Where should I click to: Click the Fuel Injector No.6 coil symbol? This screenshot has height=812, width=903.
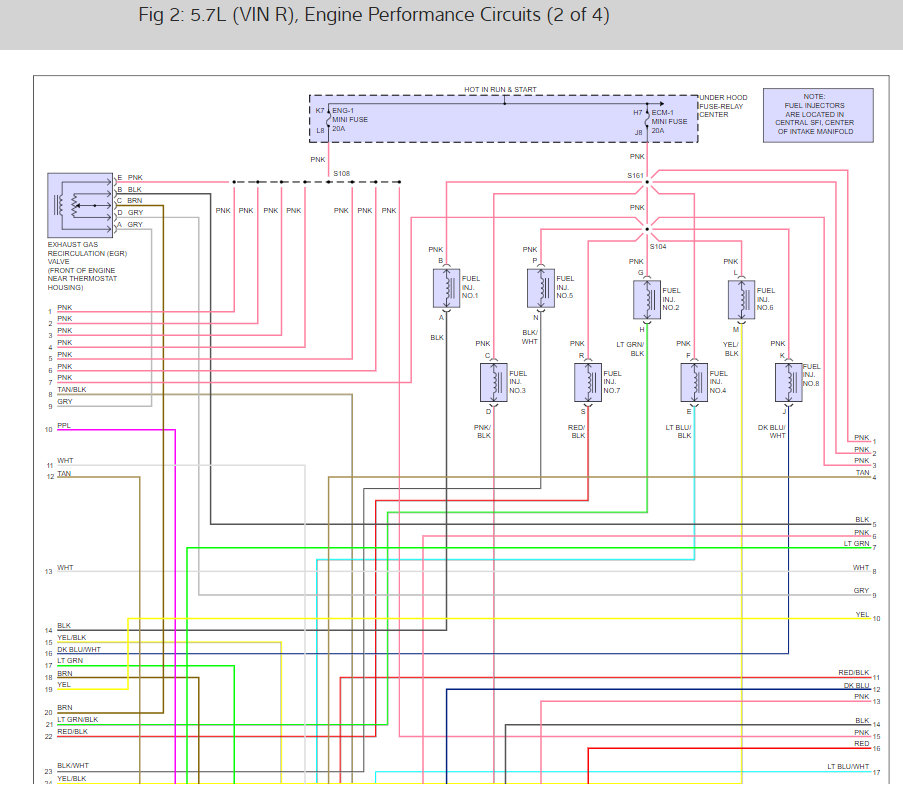(741, 299)
